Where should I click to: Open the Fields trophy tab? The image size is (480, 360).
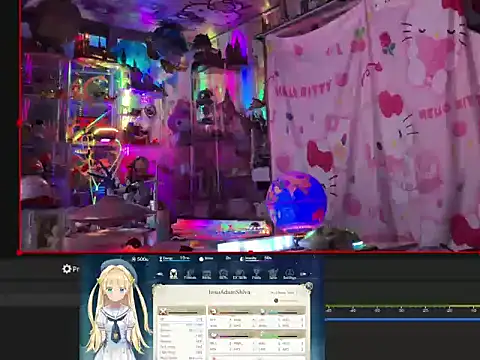[x=256, y=274]
